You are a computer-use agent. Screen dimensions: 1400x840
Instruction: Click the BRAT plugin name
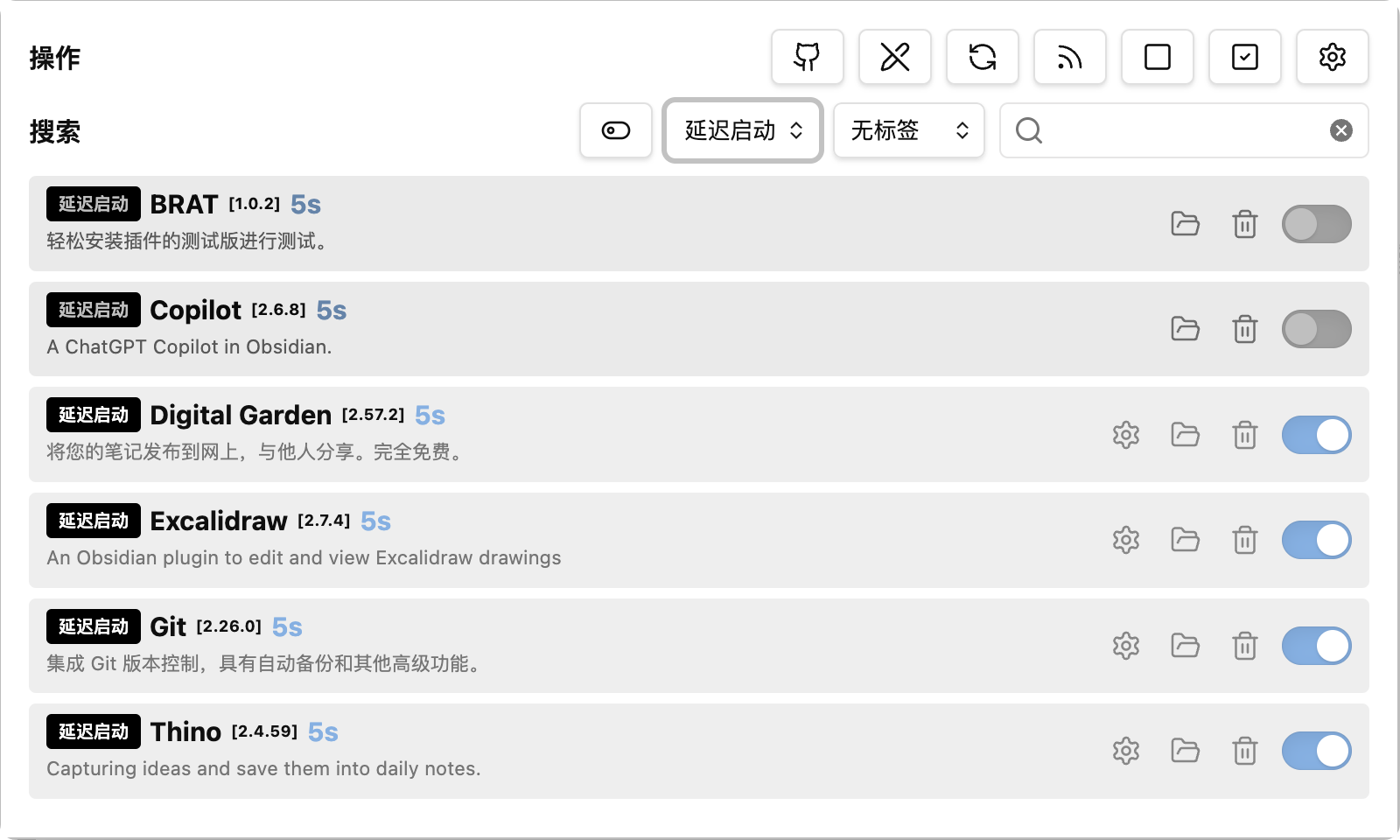[x=184, y=204]
